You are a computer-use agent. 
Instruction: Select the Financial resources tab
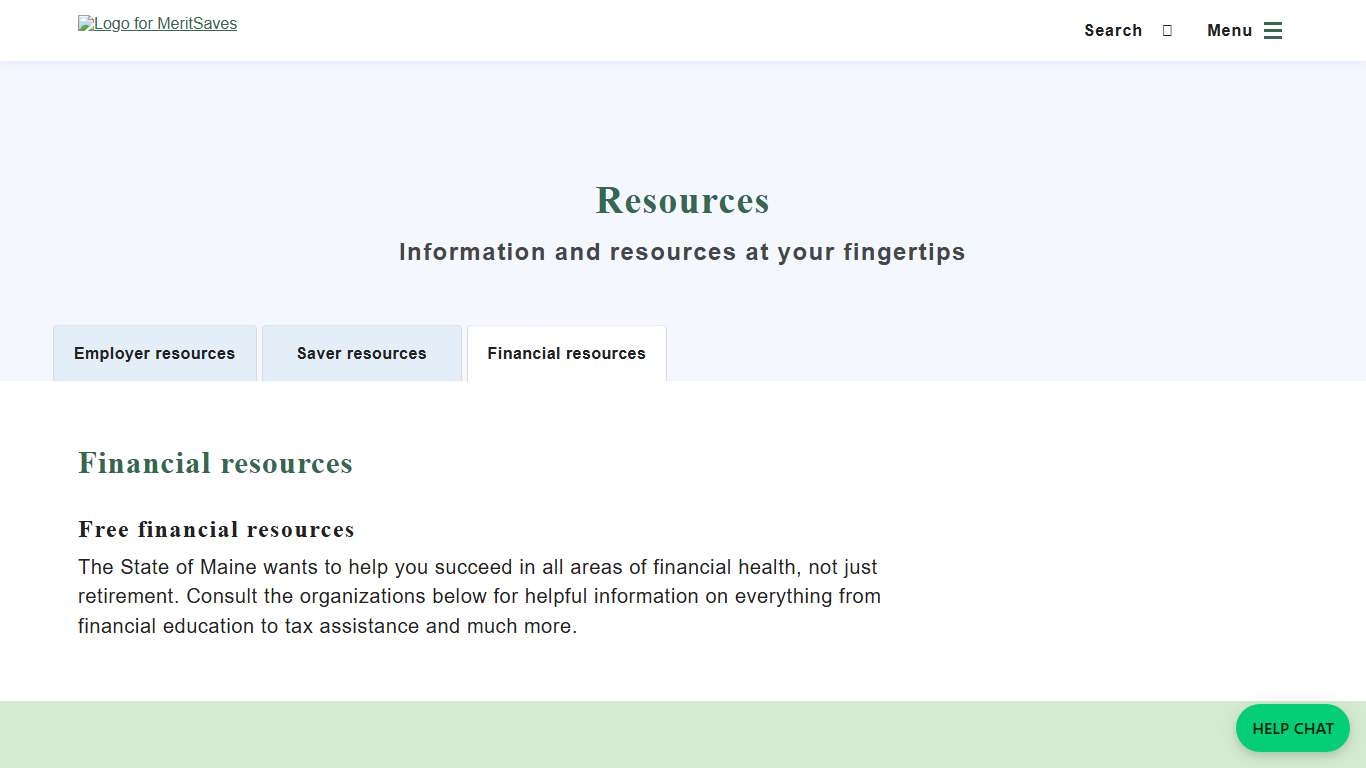[x=566, y=353]
